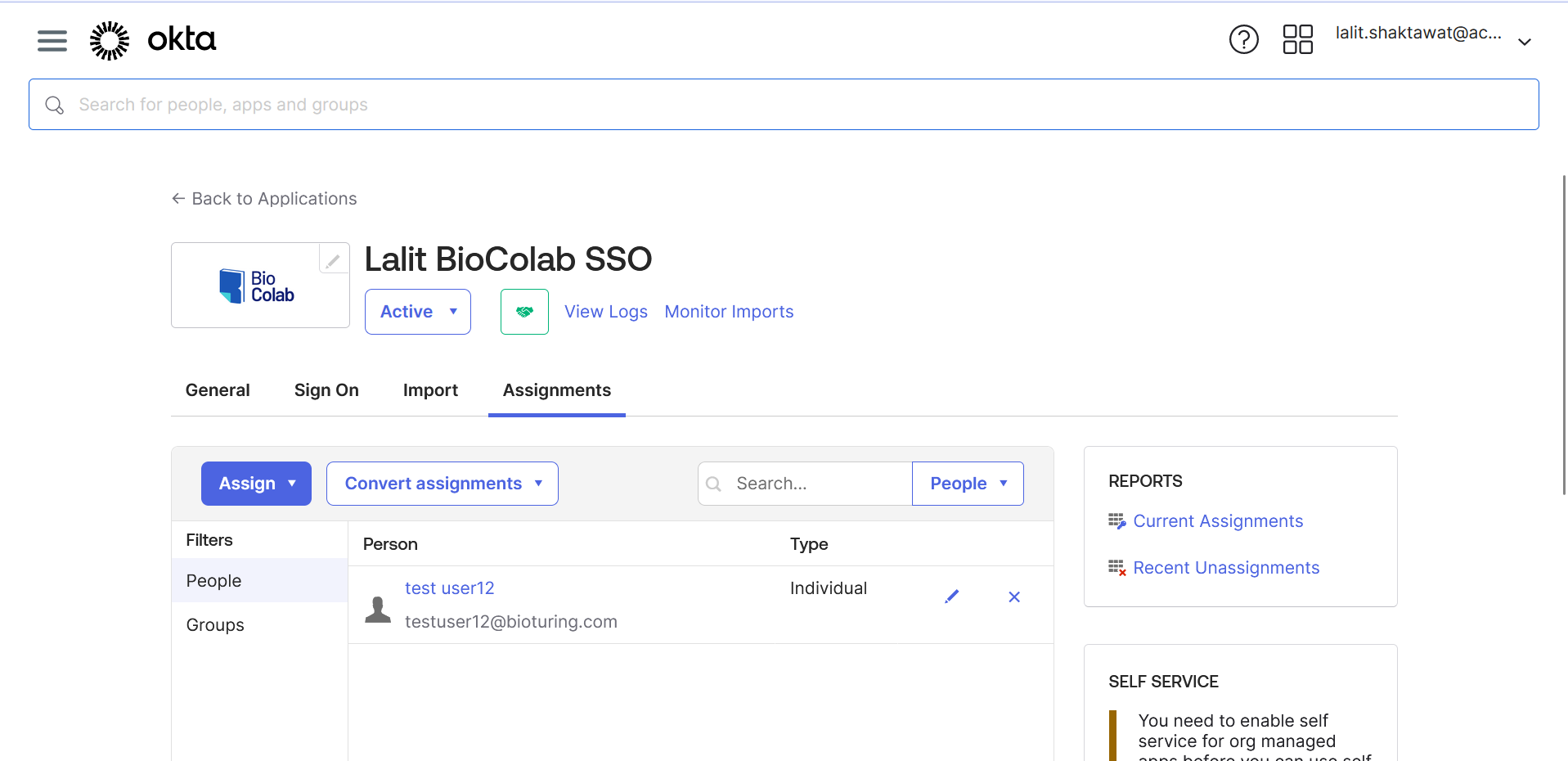Open Monitor Imports link
This screenshot has height=761, width=1568.
(x=729, y=312)
